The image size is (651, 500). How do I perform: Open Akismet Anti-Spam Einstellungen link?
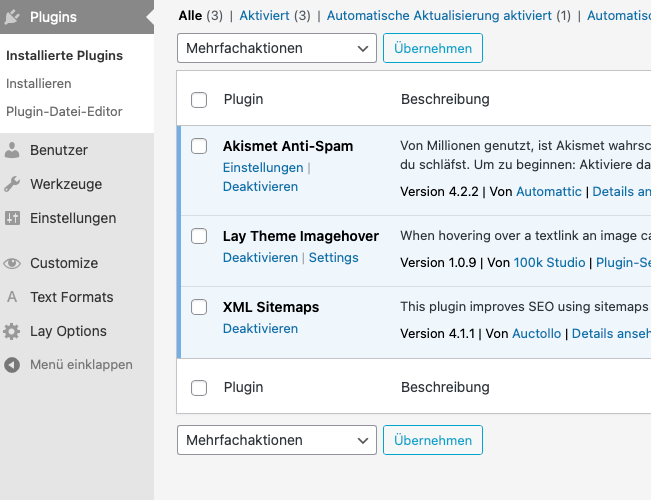(262, 168)
